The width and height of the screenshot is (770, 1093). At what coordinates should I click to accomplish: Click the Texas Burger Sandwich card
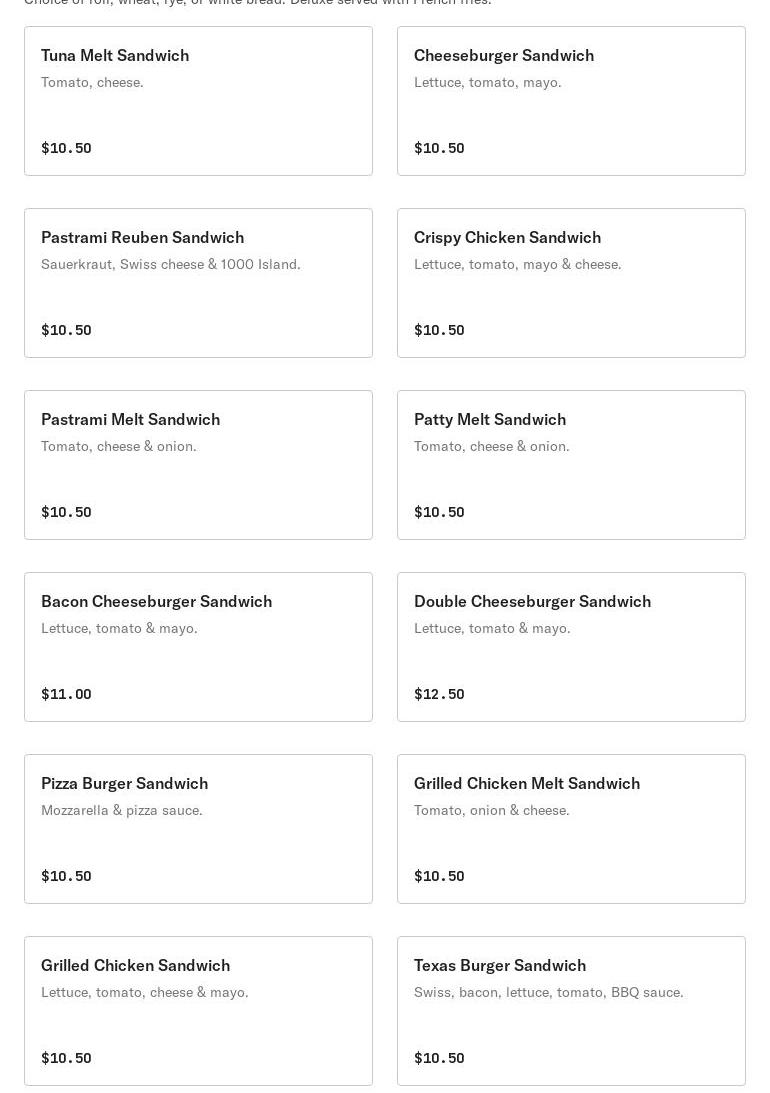571,1011
